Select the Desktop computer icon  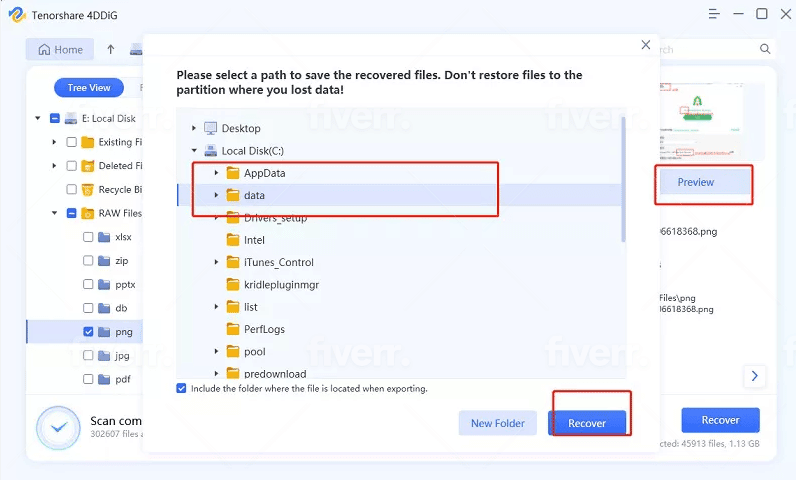tap(210, 128)
